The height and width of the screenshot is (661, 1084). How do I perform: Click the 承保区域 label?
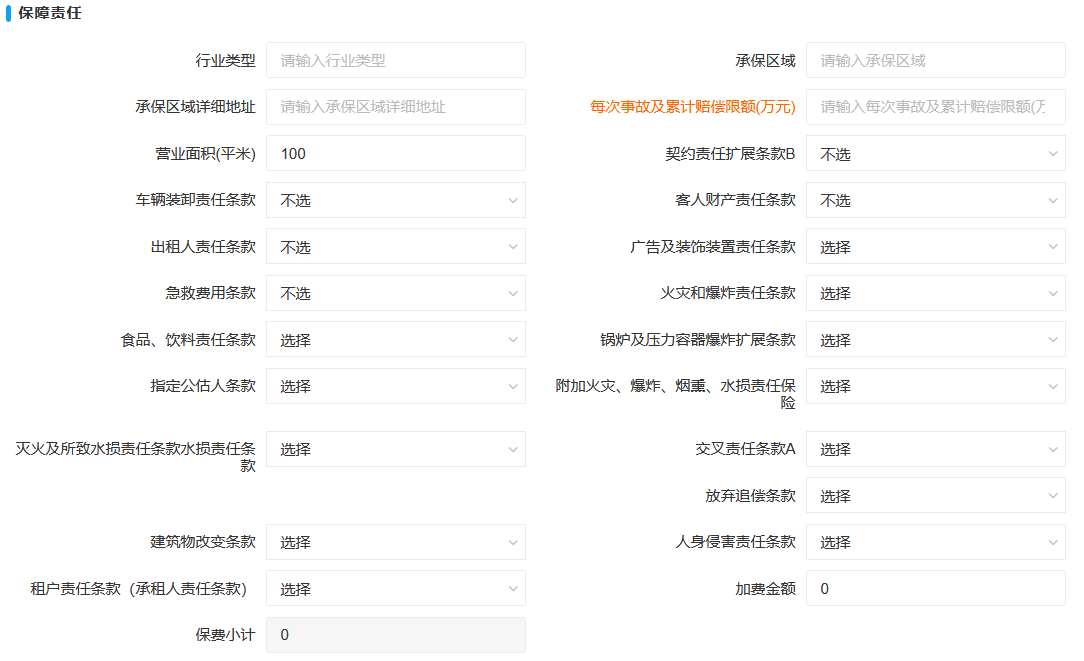click(x=765, y=60)
